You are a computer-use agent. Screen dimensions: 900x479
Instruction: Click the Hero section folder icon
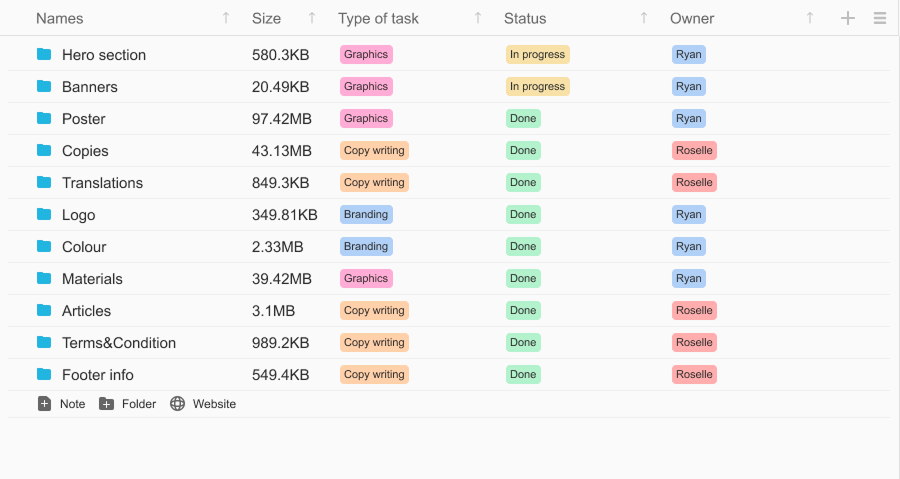(x=44, y=54)
